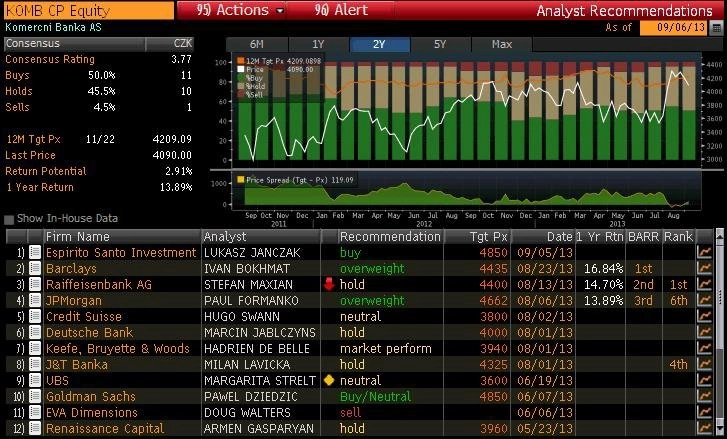Click the Return Potential value 2.91%
The image size is (727, 439).
pyautogui.click(x=179, y=171)
